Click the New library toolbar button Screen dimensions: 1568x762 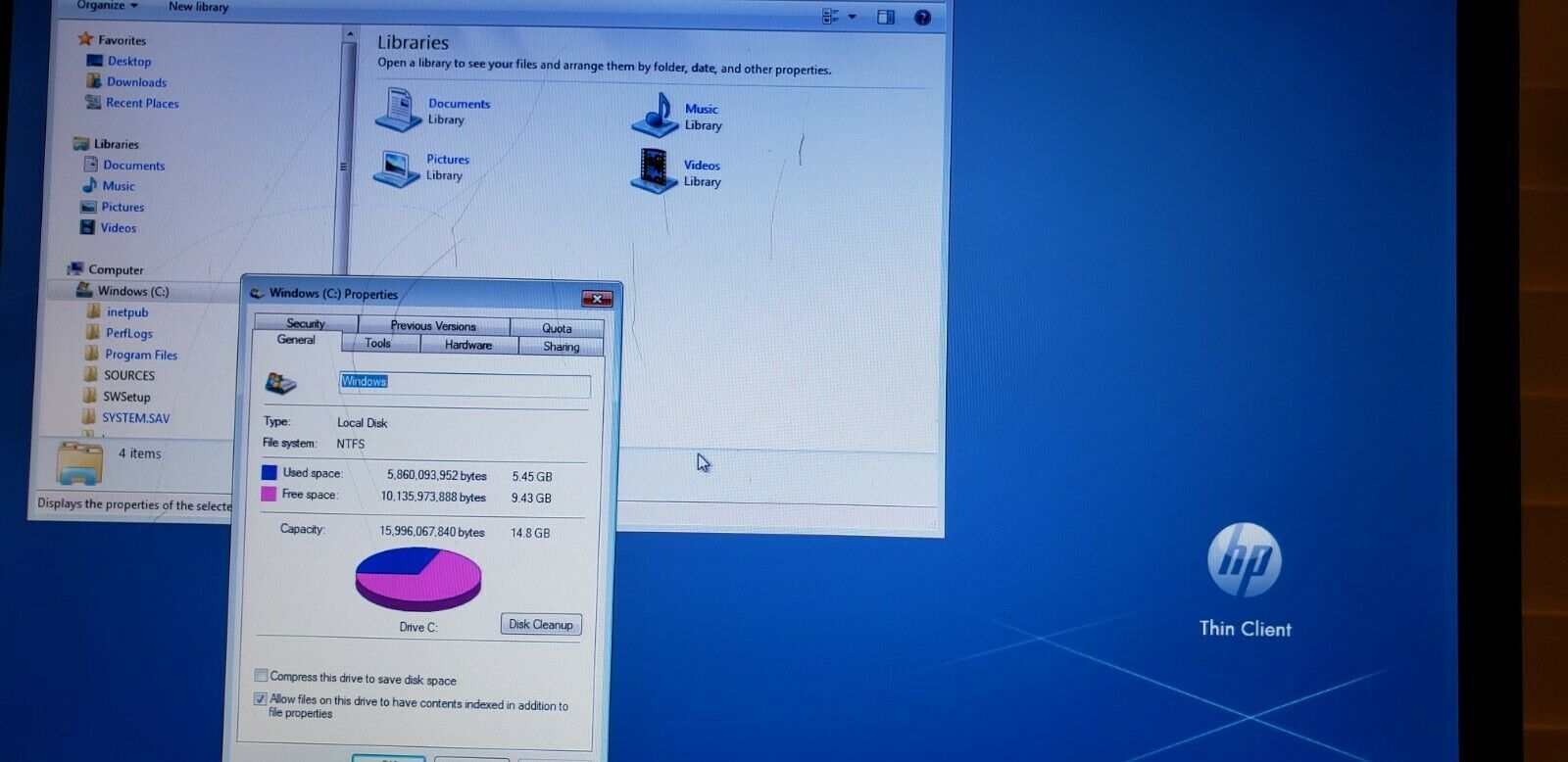(198, 7)
